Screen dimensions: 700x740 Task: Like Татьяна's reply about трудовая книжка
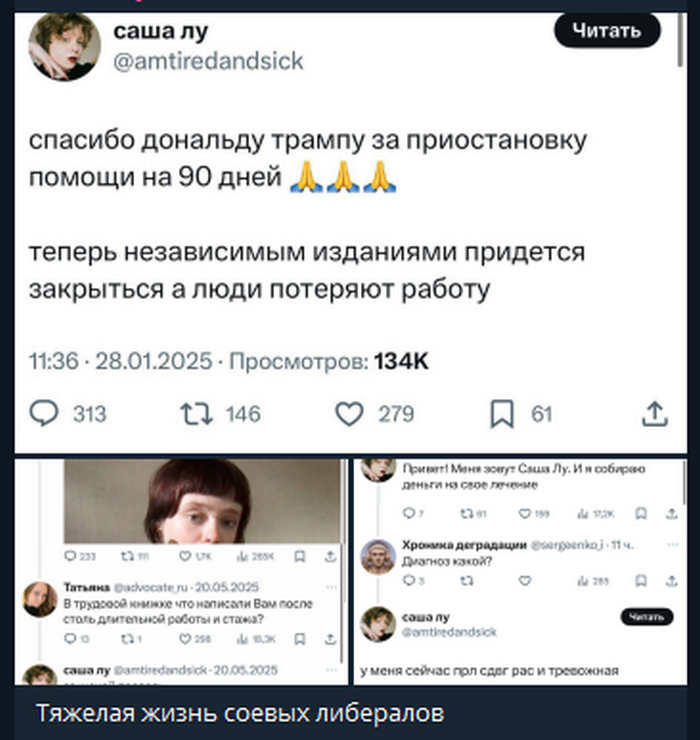tap(186, 639)
